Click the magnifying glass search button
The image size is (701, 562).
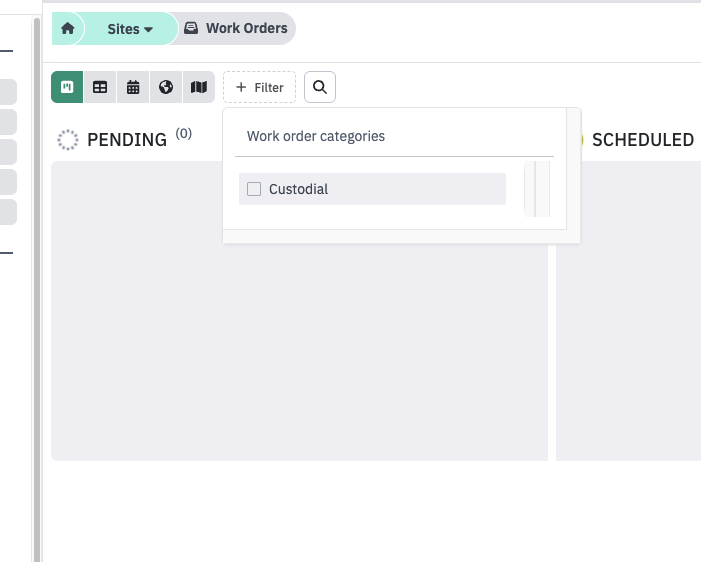pos(320,87)
